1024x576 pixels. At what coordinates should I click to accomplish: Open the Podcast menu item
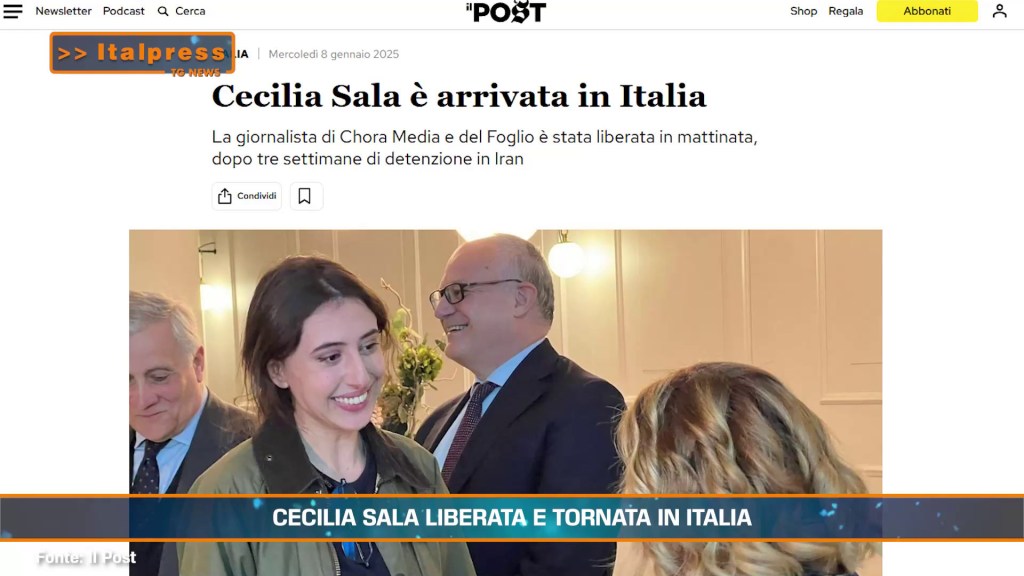(123, 11)
